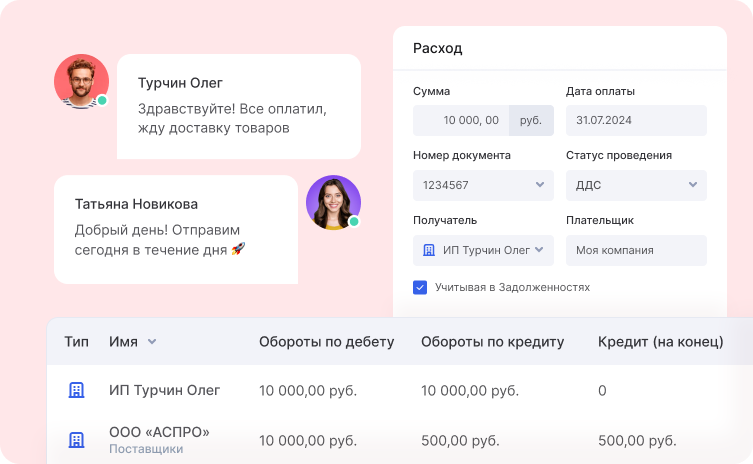Uncheck the Учитывая в Задолженностях checkbox
The height and width of the screenshot is (464, 753).
(420, 287)
